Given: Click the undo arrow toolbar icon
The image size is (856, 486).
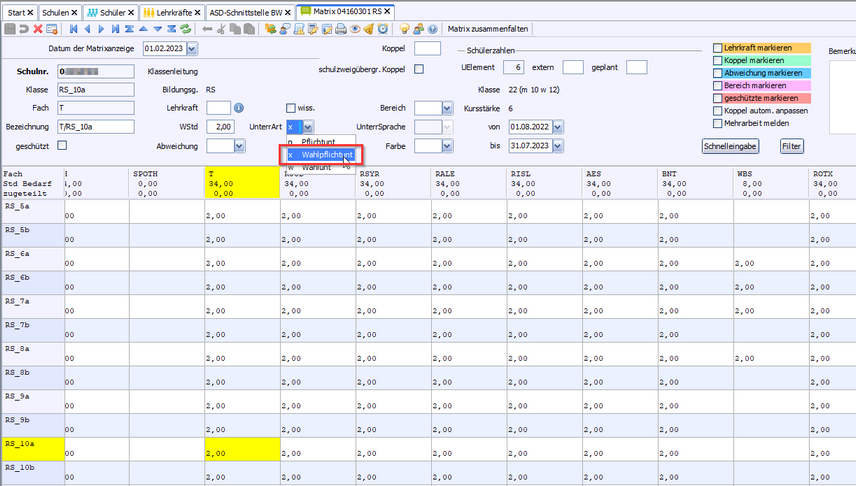Looking at the screenshot, I should click(23, 29).
